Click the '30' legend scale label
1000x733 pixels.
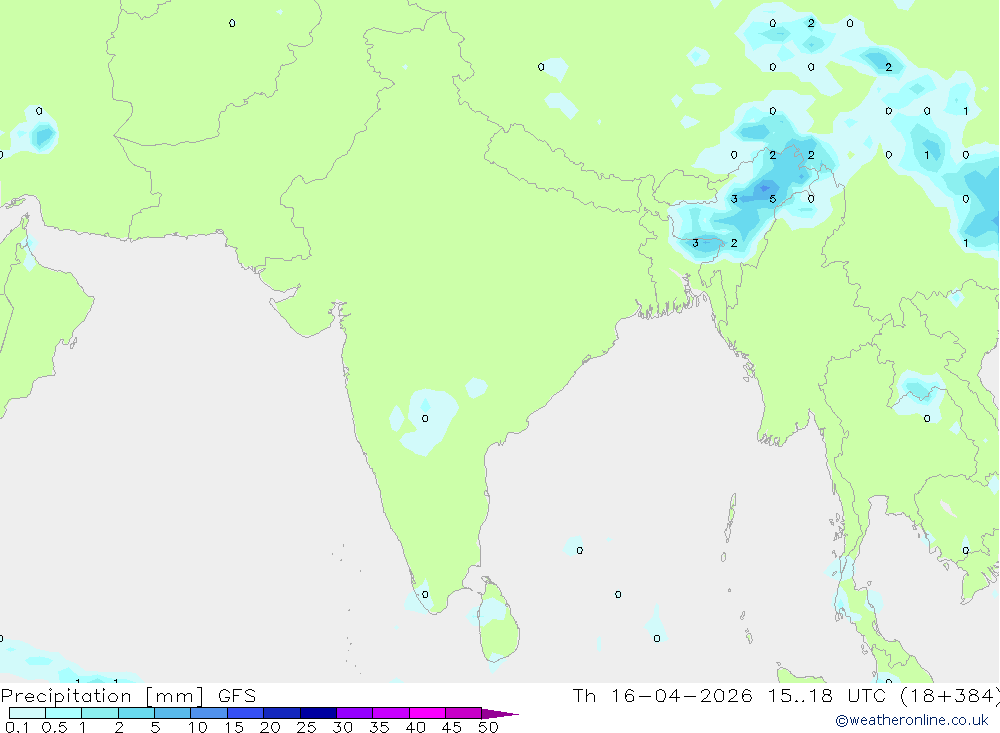343,727
